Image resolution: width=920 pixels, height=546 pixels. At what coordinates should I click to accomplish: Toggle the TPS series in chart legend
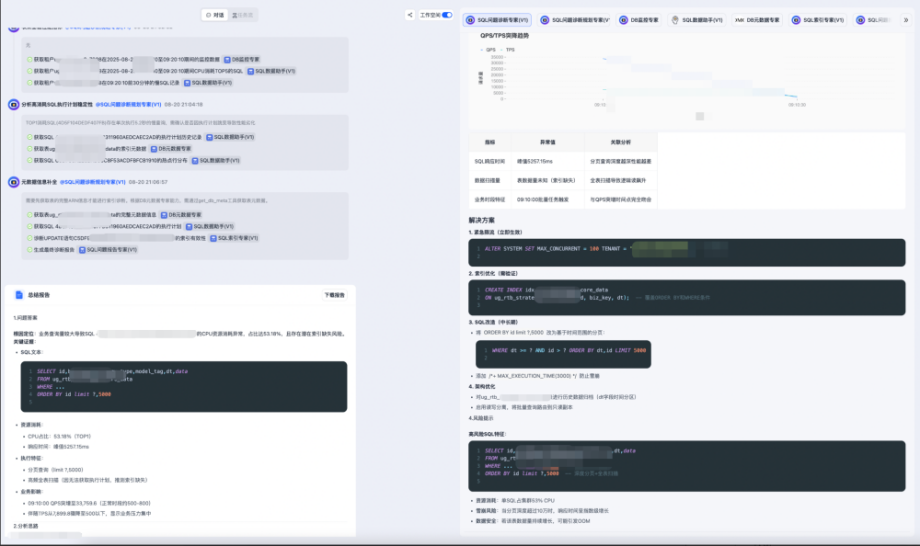508,48
